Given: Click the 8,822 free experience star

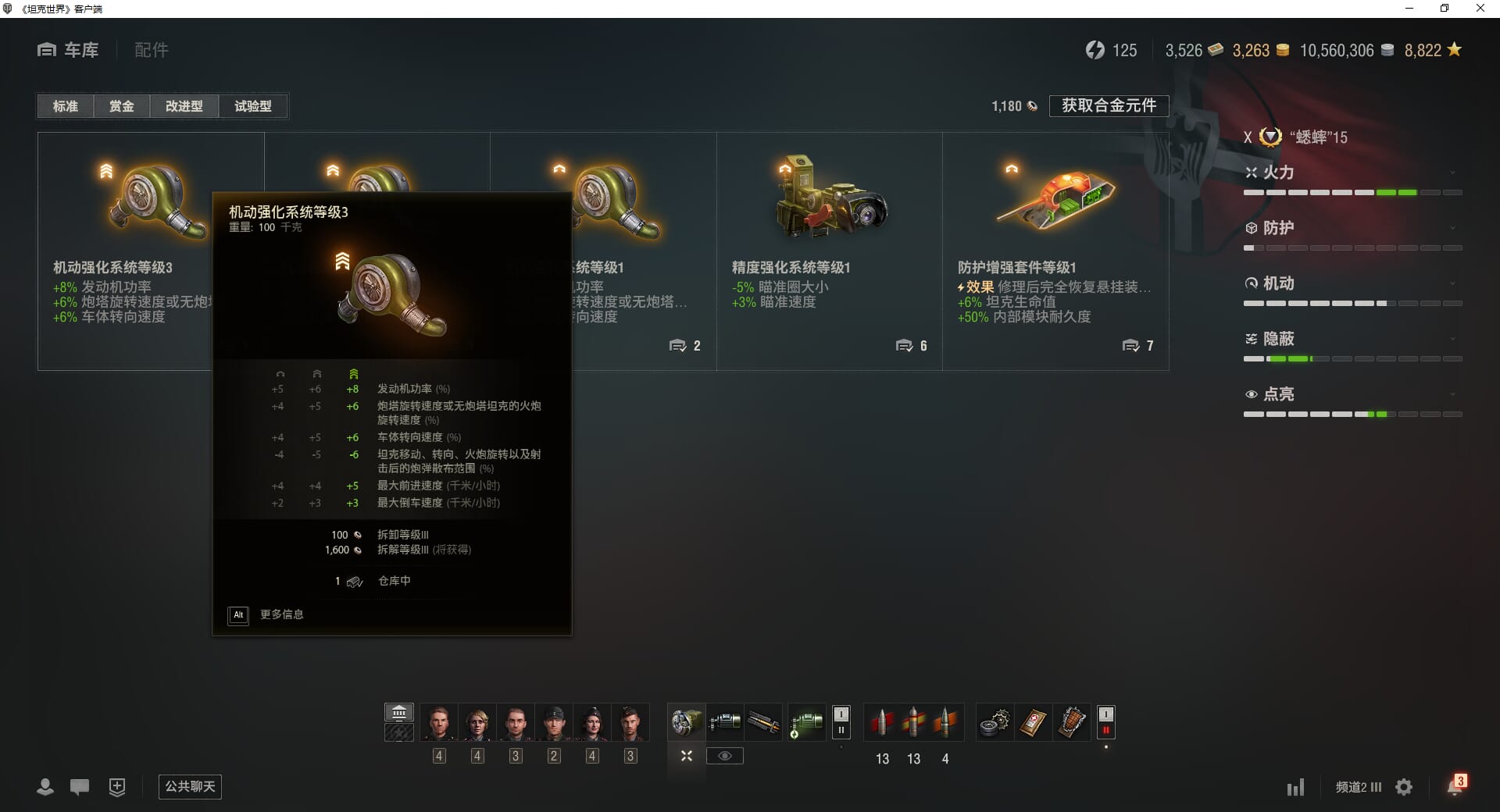Looking at the screenshot, I should (1454, 50).
